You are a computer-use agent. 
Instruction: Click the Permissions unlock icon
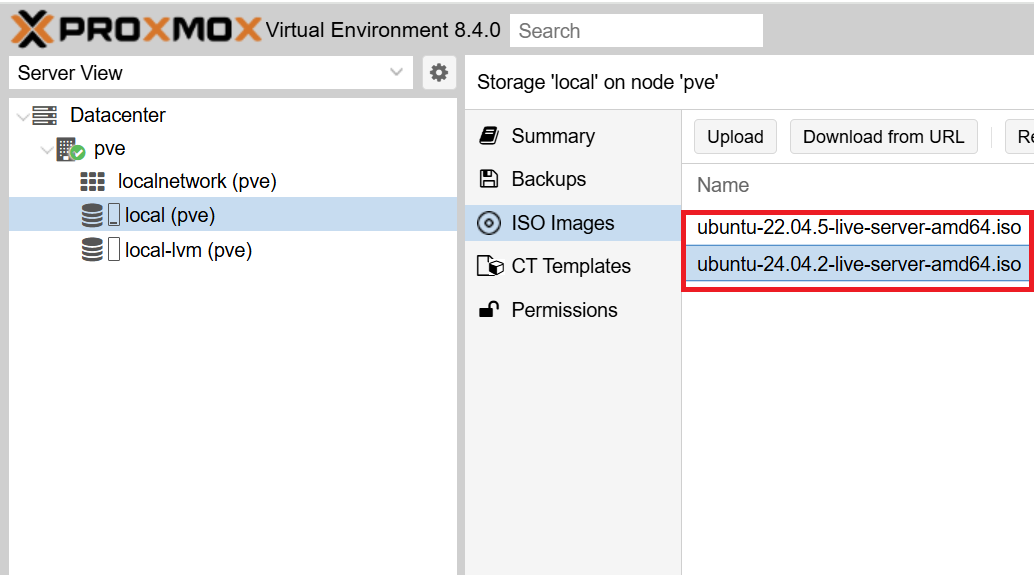489,310
